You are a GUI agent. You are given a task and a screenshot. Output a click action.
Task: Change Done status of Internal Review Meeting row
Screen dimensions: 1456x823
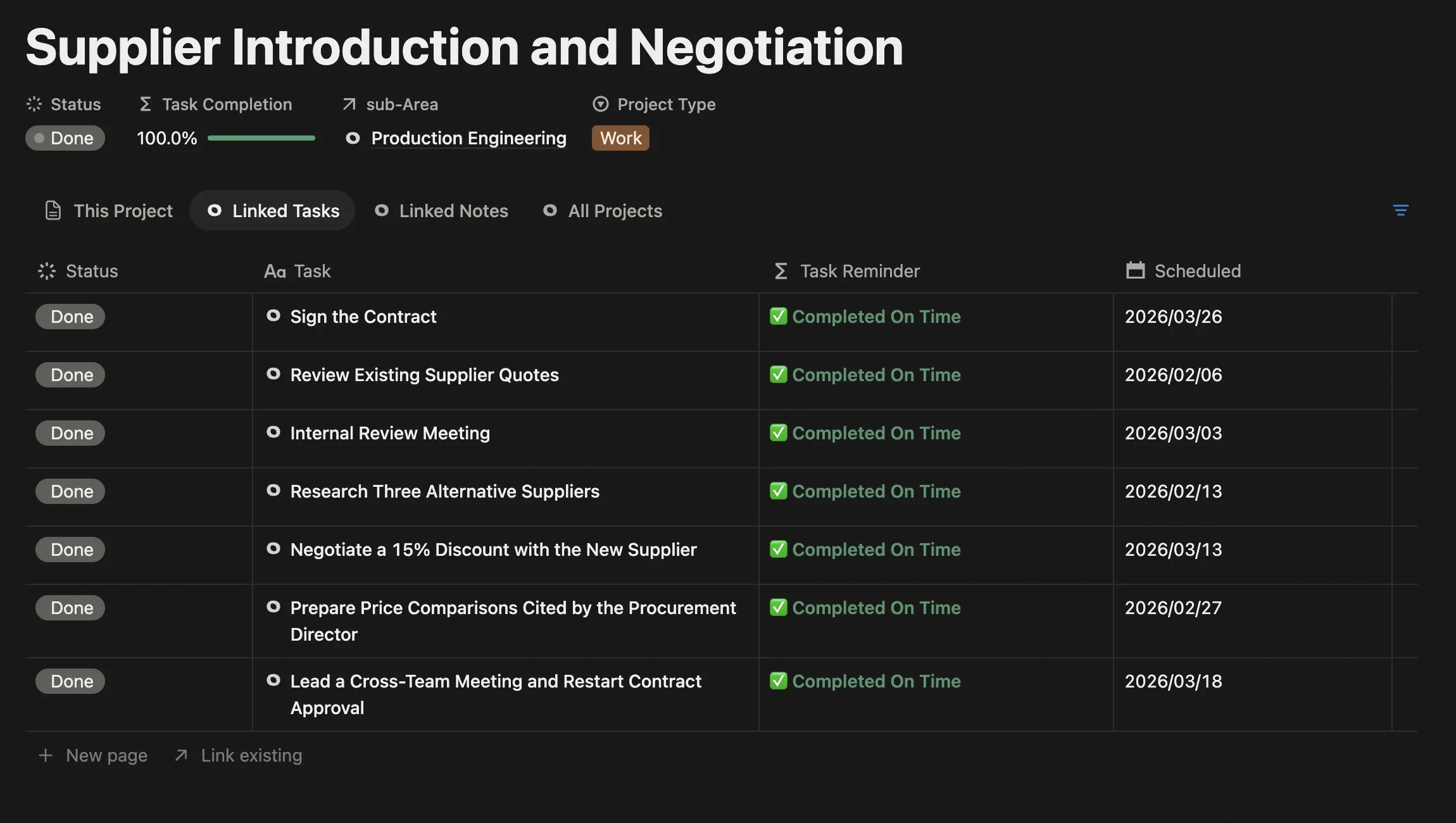point(70,433)
